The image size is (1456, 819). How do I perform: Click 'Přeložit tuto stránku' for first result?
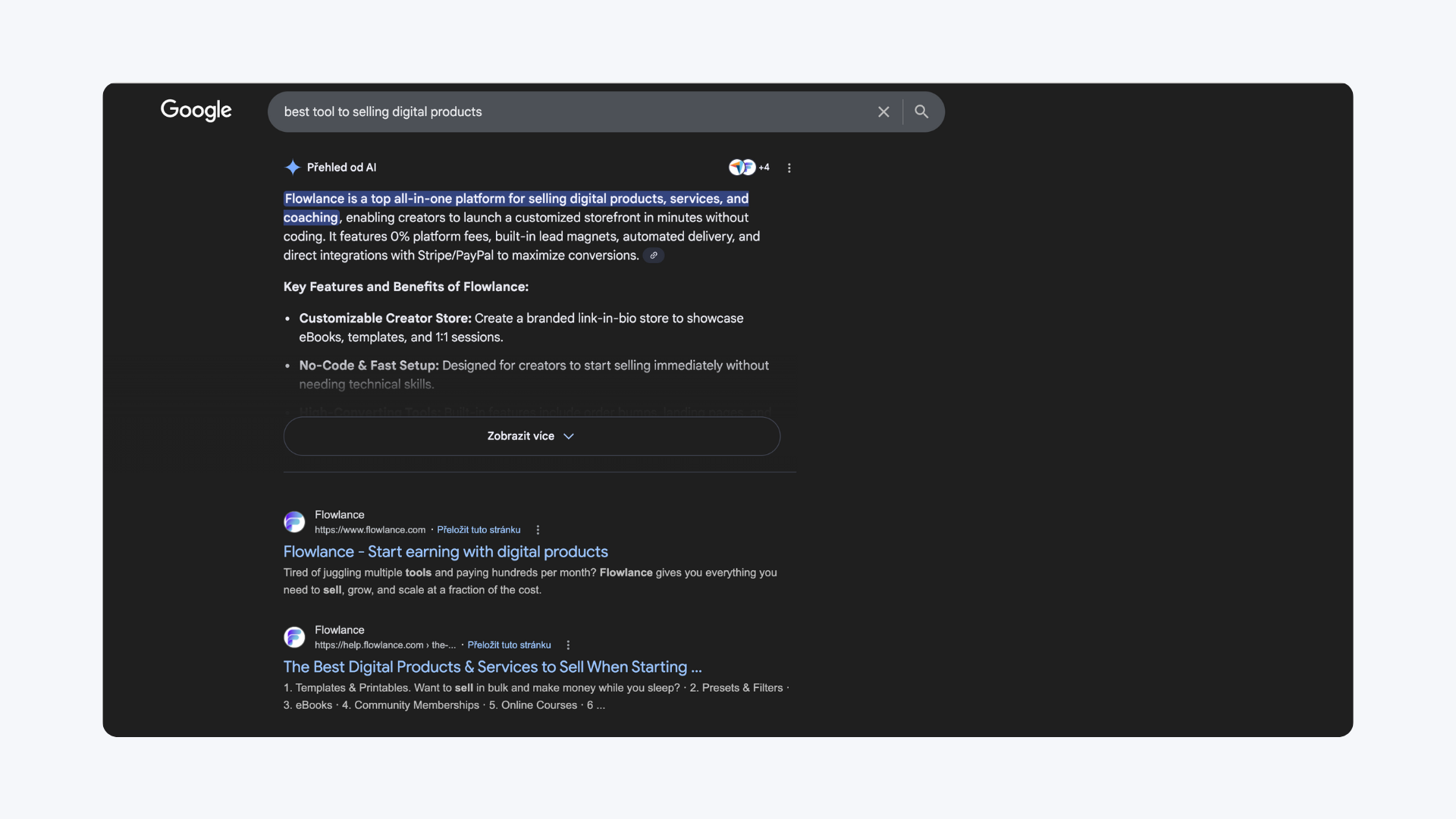tap(479, 530)
